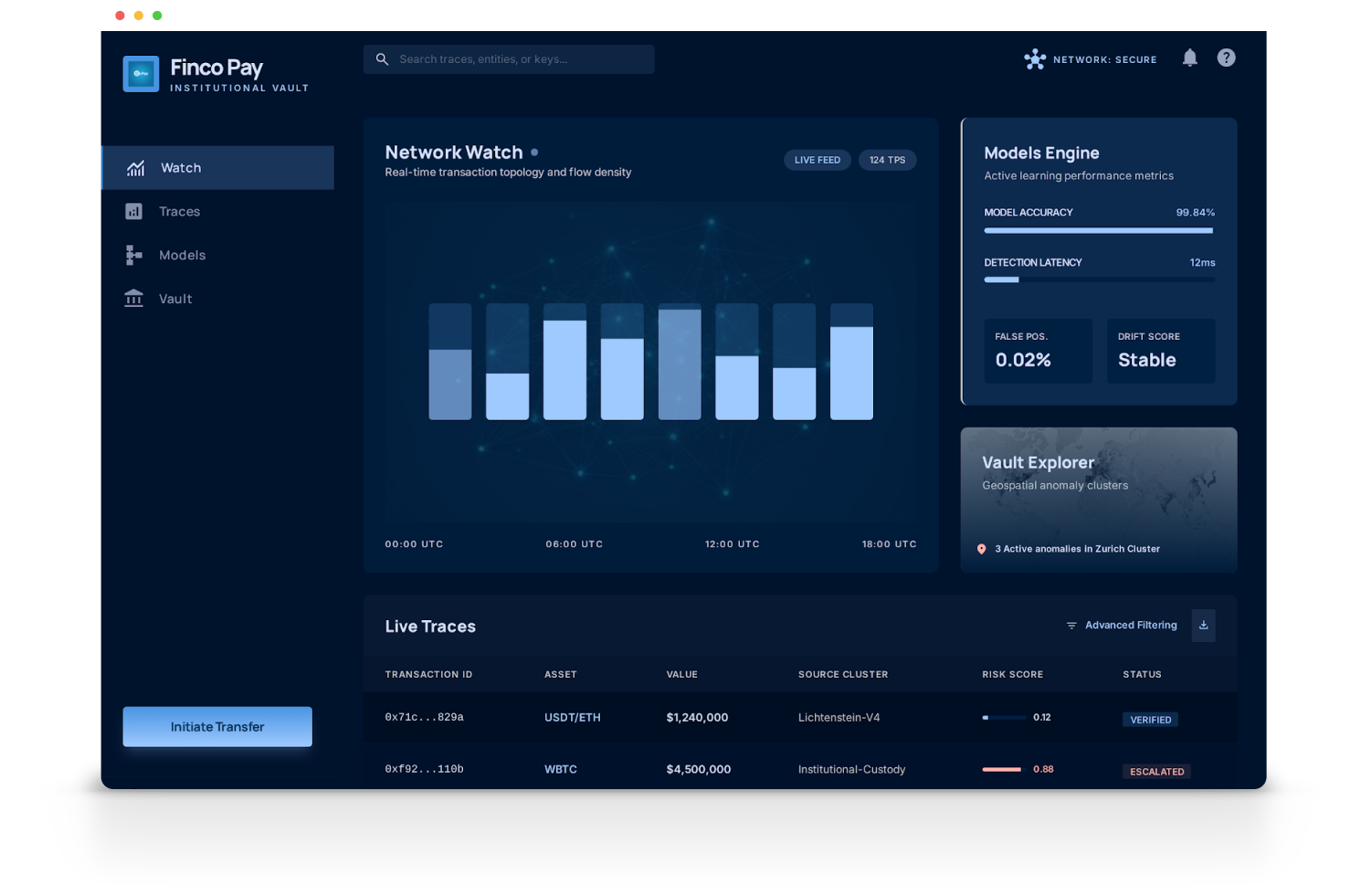Select the Watch icon in the sidebar
The width and height of the screenshot is (1361, 896).
pyautogui.click(x=135, y=168)
